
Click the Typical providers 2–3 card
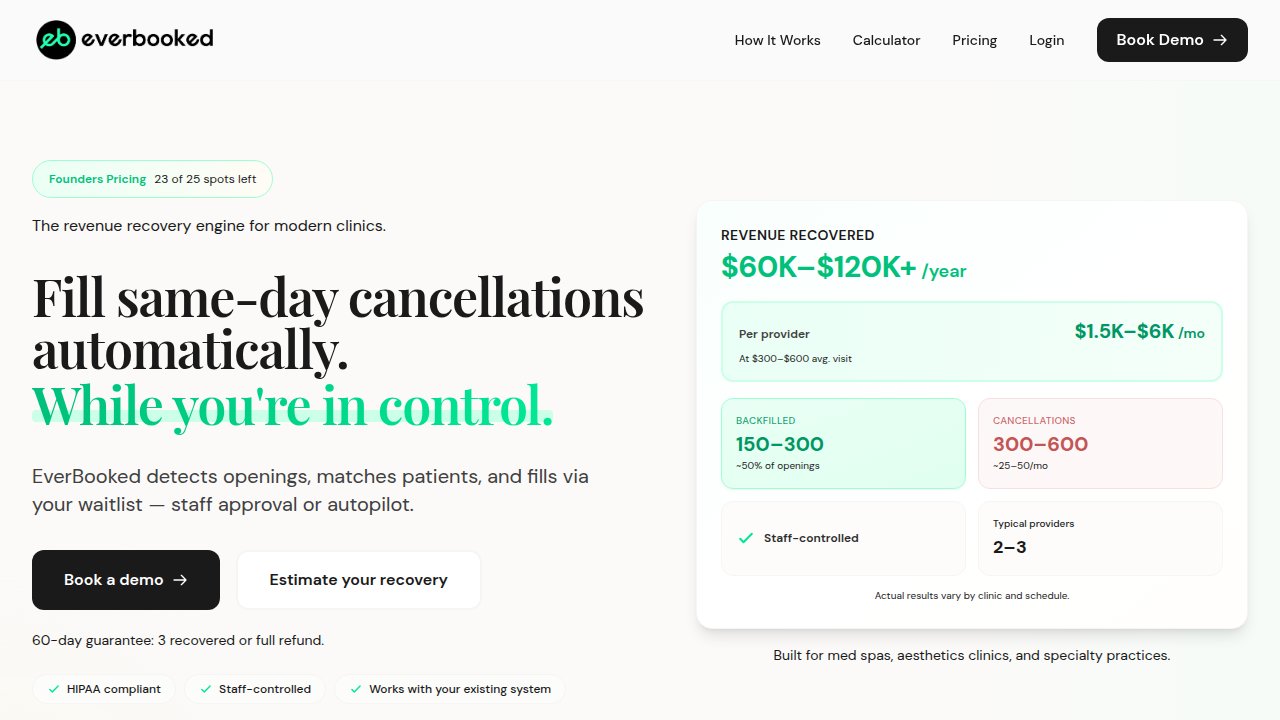coord(1099,538)
